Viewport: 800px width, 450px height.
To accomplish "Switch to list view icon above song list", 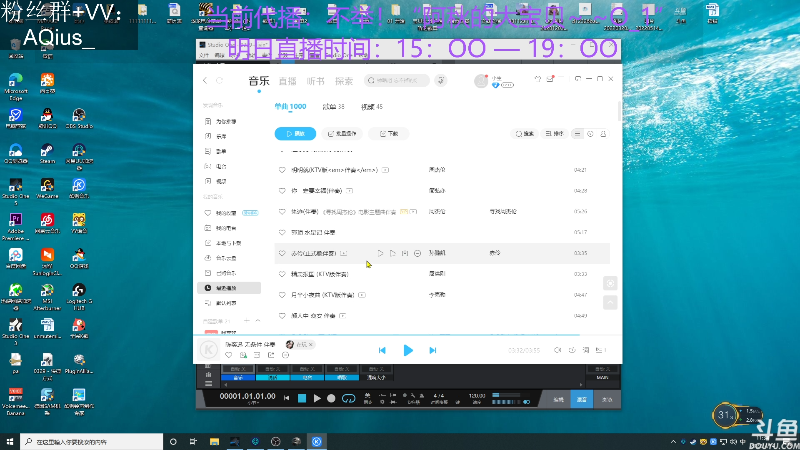I will tap(577, 134).
